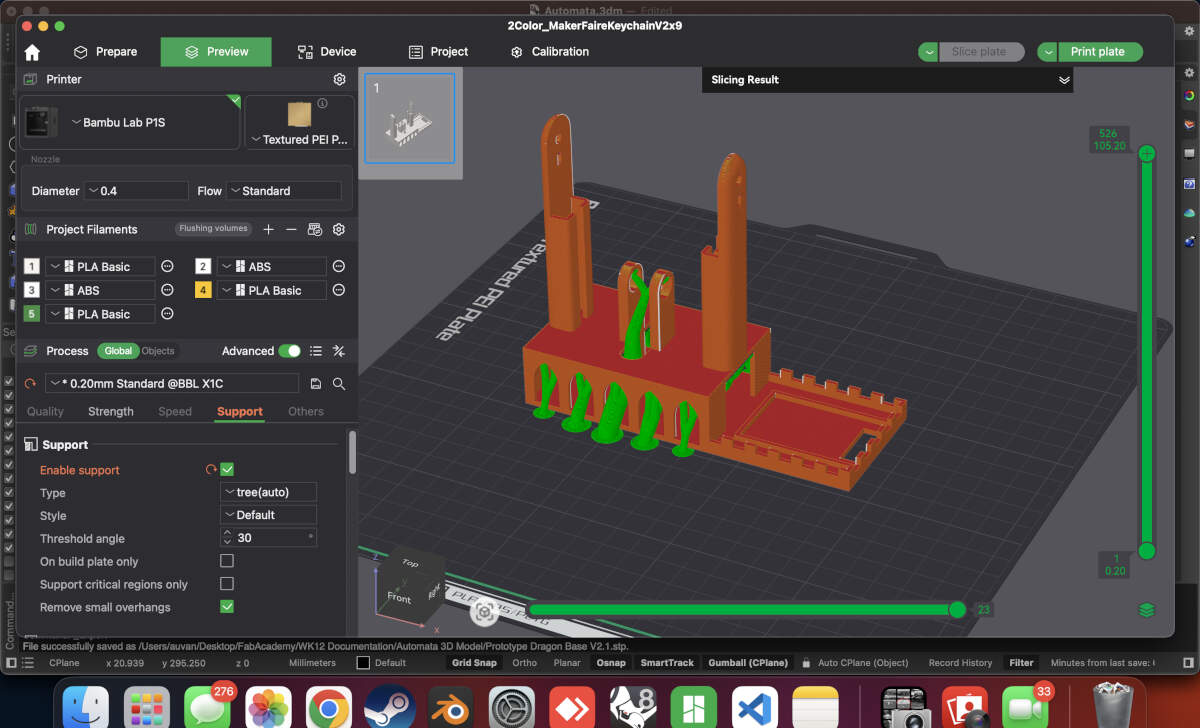Open the Others settings tab
Image resolution: width=1200 pixels, height=728 pixels.
(x=306, y=411)
